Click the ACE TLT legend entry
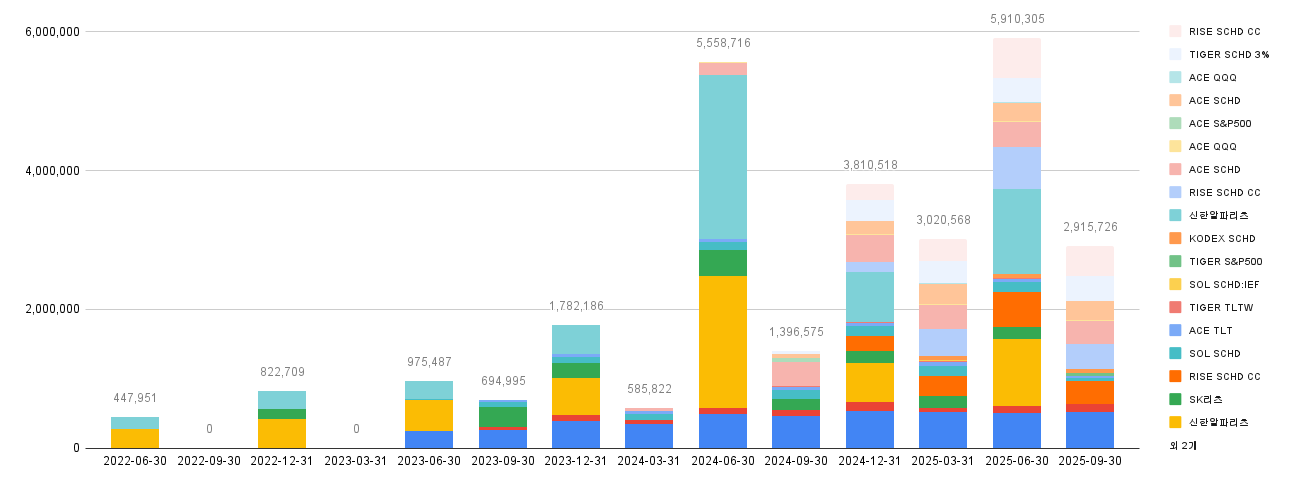1295x493 pixels. [1208, 330]
